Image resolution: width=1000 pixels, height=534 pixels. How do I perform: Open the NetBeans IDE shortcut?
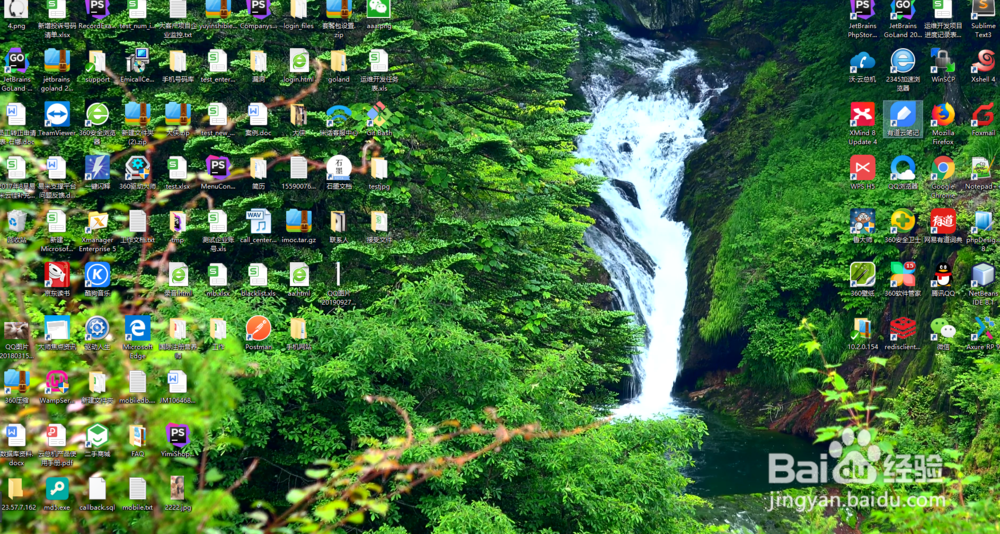click(x=983, y=274)
